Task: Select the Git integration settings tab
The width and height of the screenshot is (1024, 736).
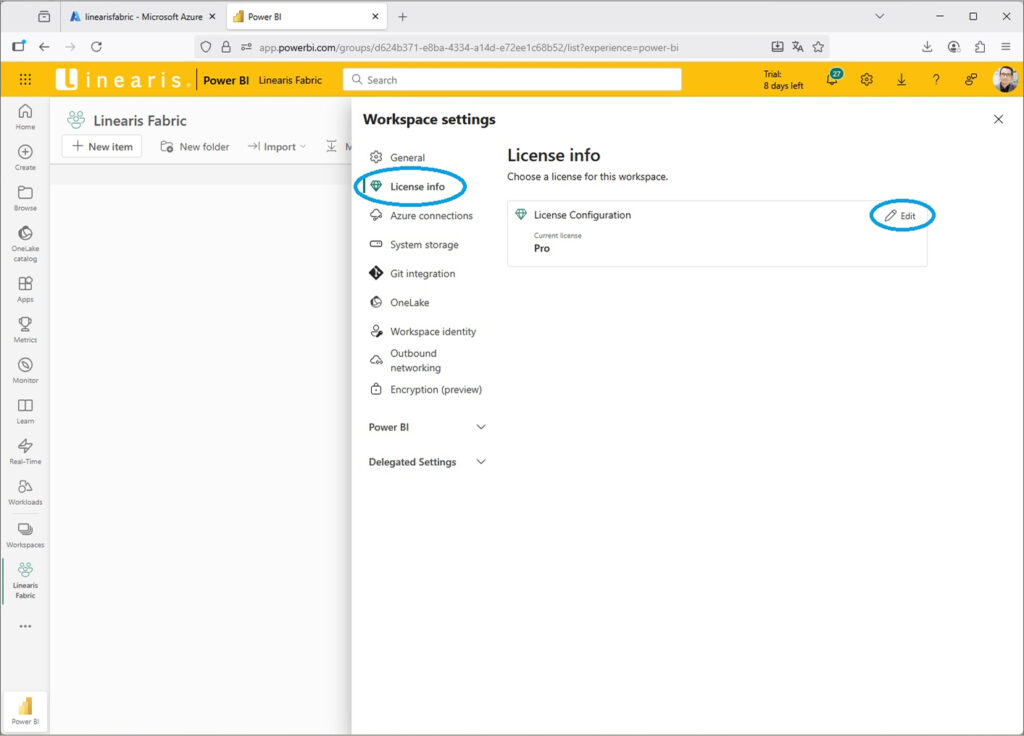Action: pyautogui.click(x=412, y=273)
